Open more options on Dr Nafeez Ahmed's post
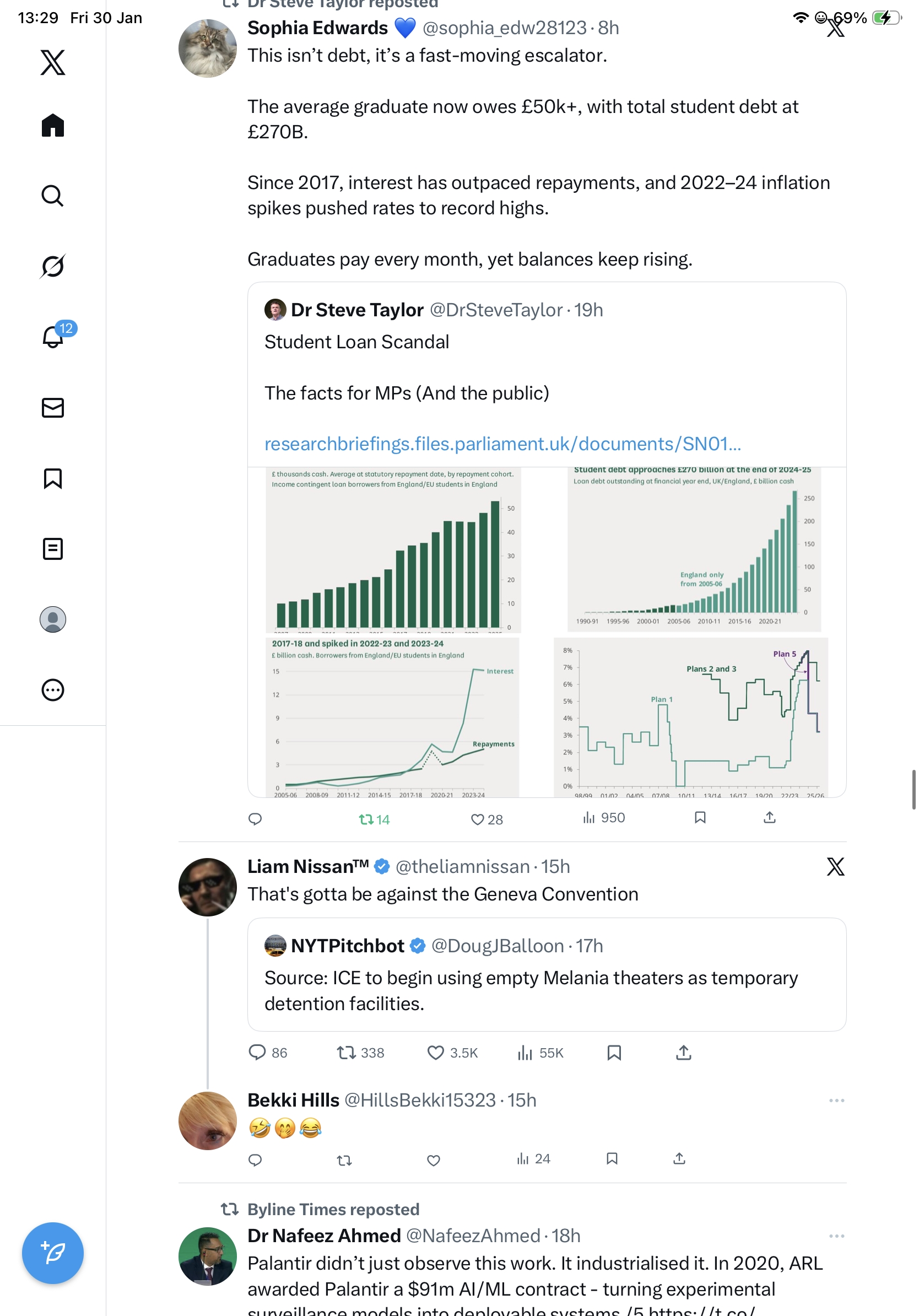Screen dimensions: 919x1316 (x=836, y=1236)
